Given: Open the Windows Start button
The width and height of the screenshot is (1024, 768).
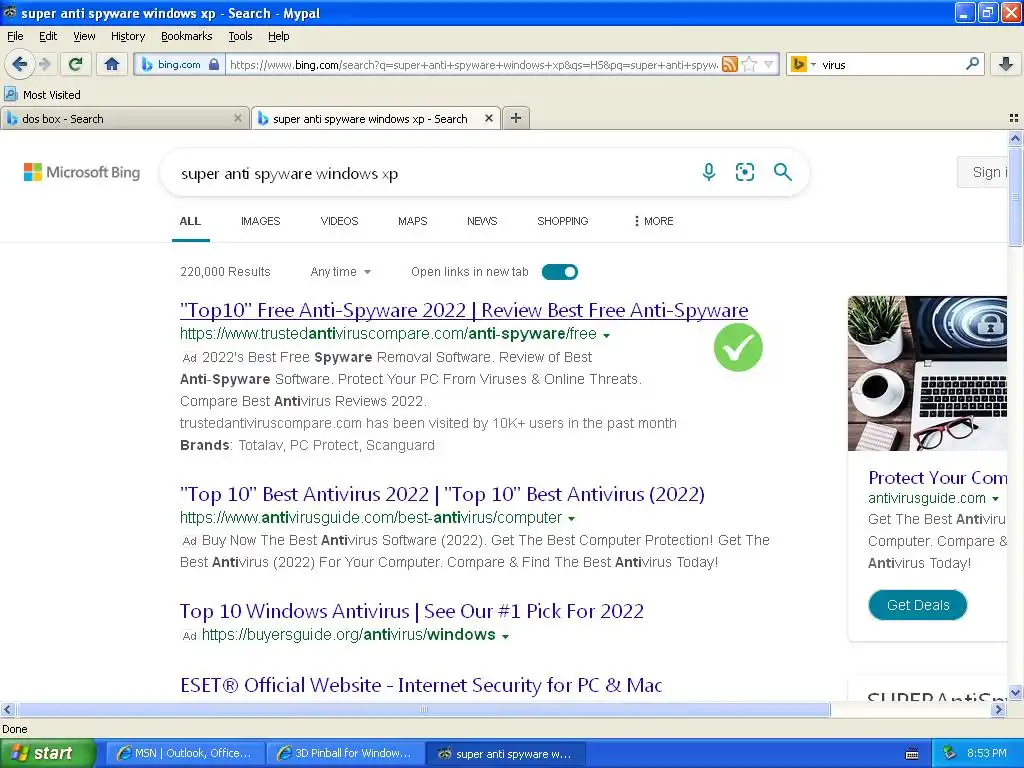Looking at the screenshot, I should tap(47, 753).
